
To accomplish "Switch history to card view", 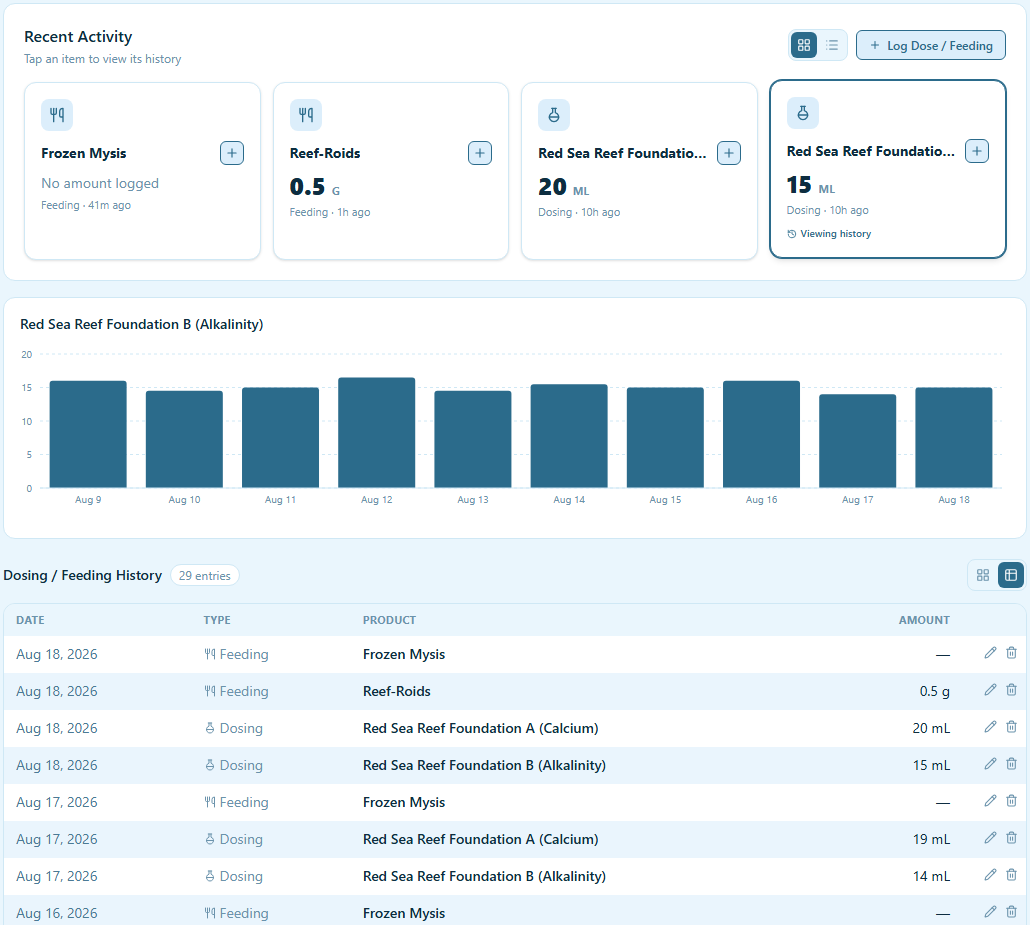I will 983,575.
